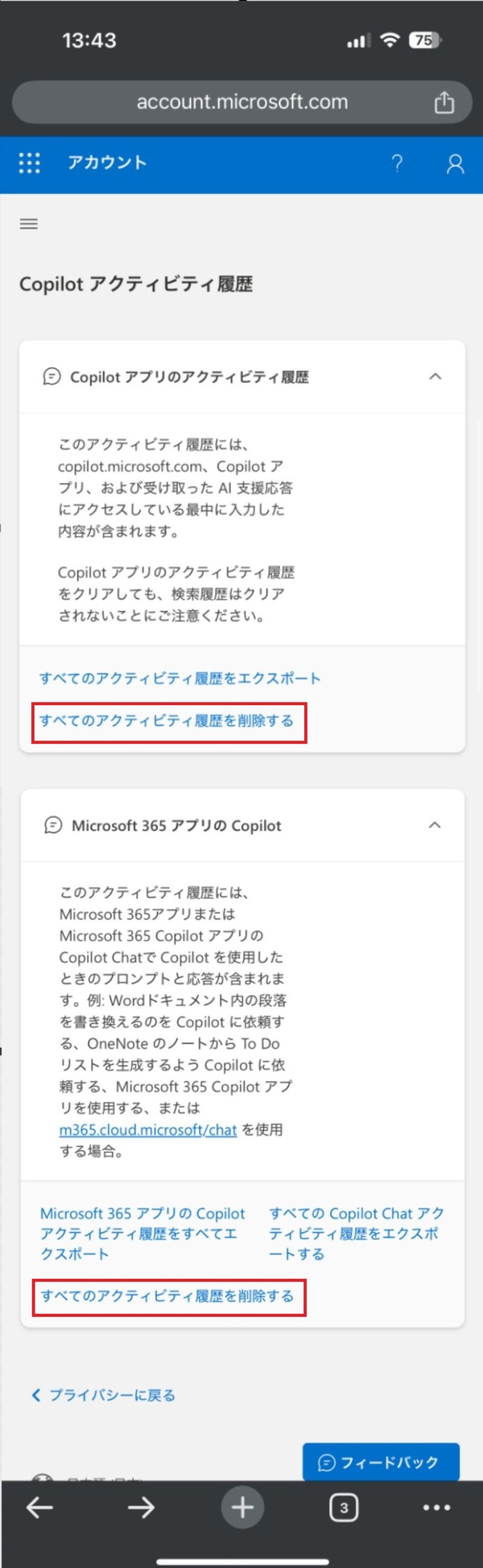483x1568 pixels.
Task: Open the browser tab switcher showing 3 tabs
Action: click(x=344, y=1508)
